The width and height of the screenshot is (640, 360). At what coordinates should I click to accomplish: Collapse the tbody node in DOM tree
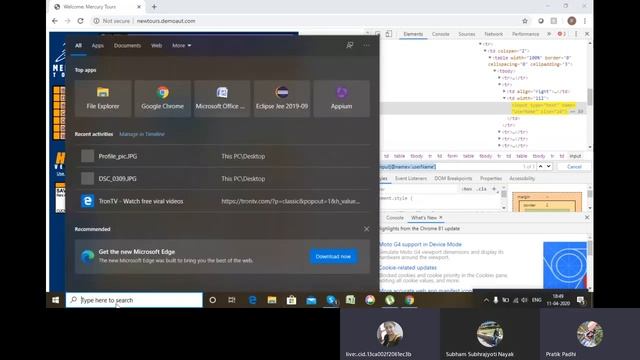coord(494,71)
